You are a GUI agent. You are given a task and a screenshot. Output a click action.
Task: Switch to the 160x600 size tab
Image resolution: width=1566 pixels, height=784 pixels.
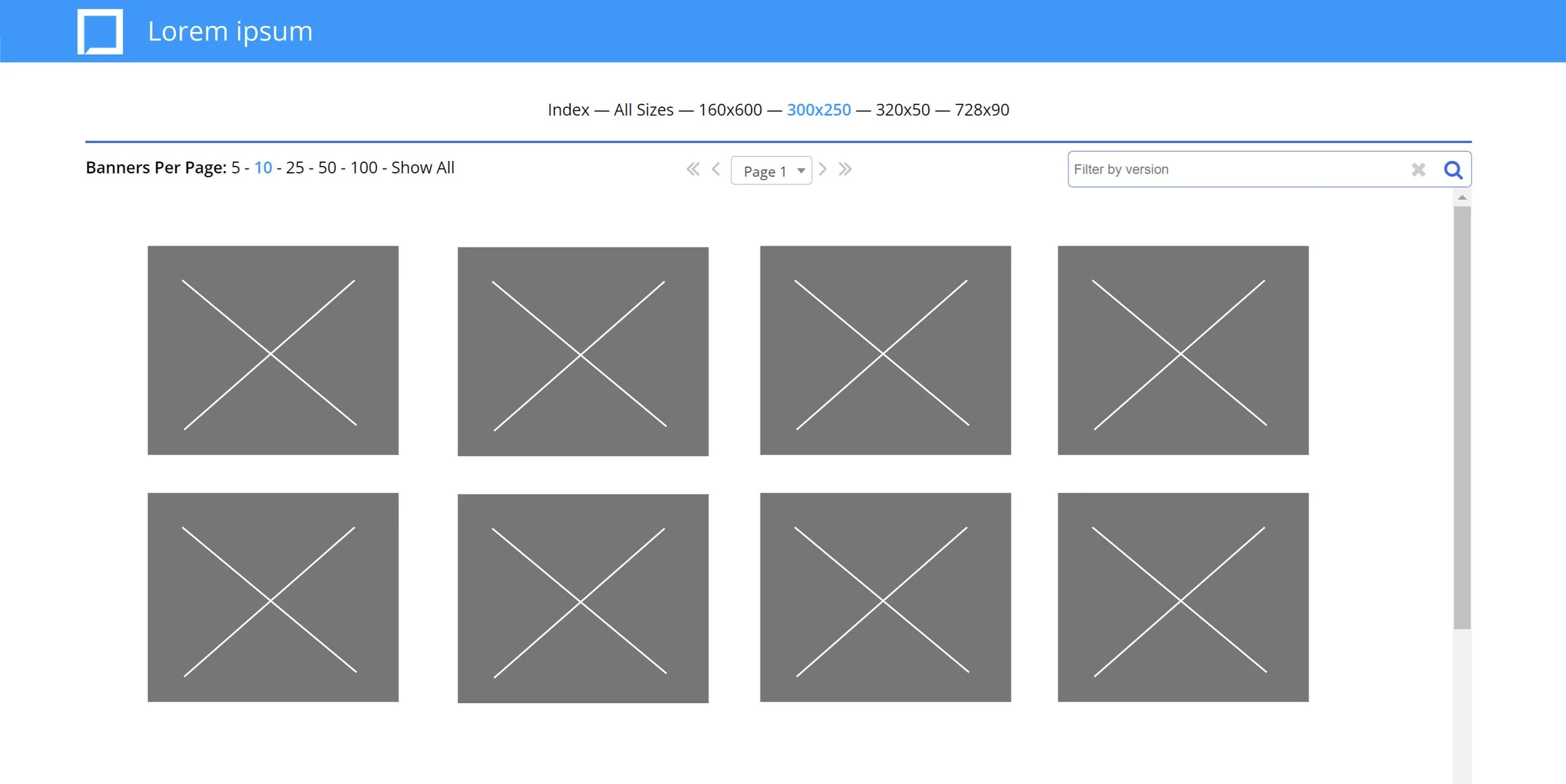coord(730,110)
